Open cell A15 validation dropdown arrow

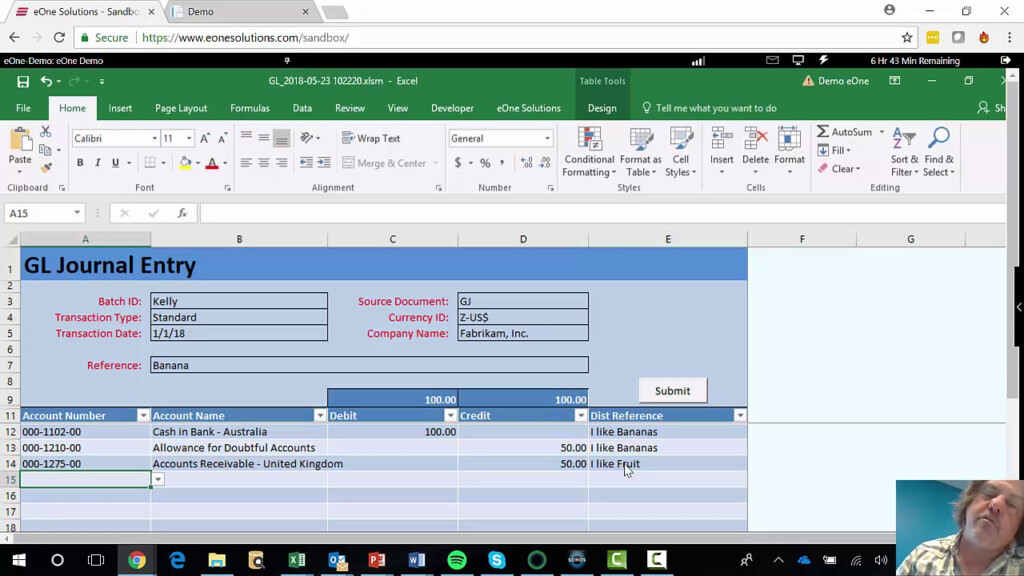pyautogui.click(x=158, y=479)
